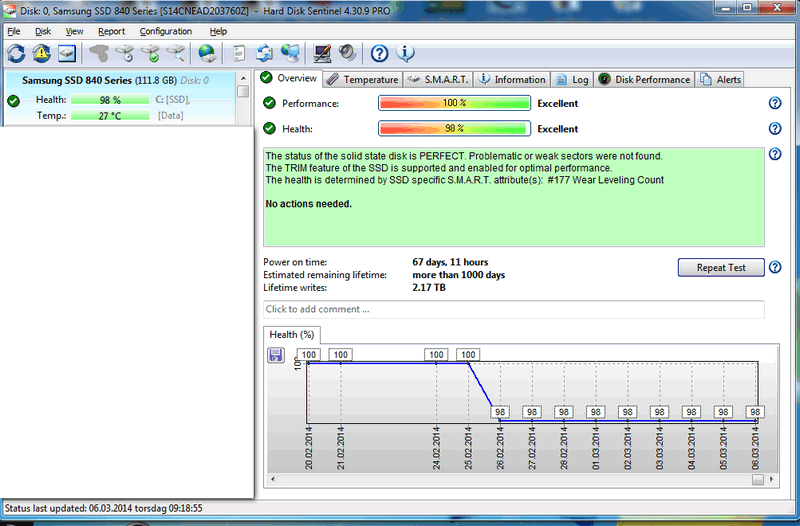800x526 pixels.
Task: Click help icon beside status text box
Action: click(774, 154)
